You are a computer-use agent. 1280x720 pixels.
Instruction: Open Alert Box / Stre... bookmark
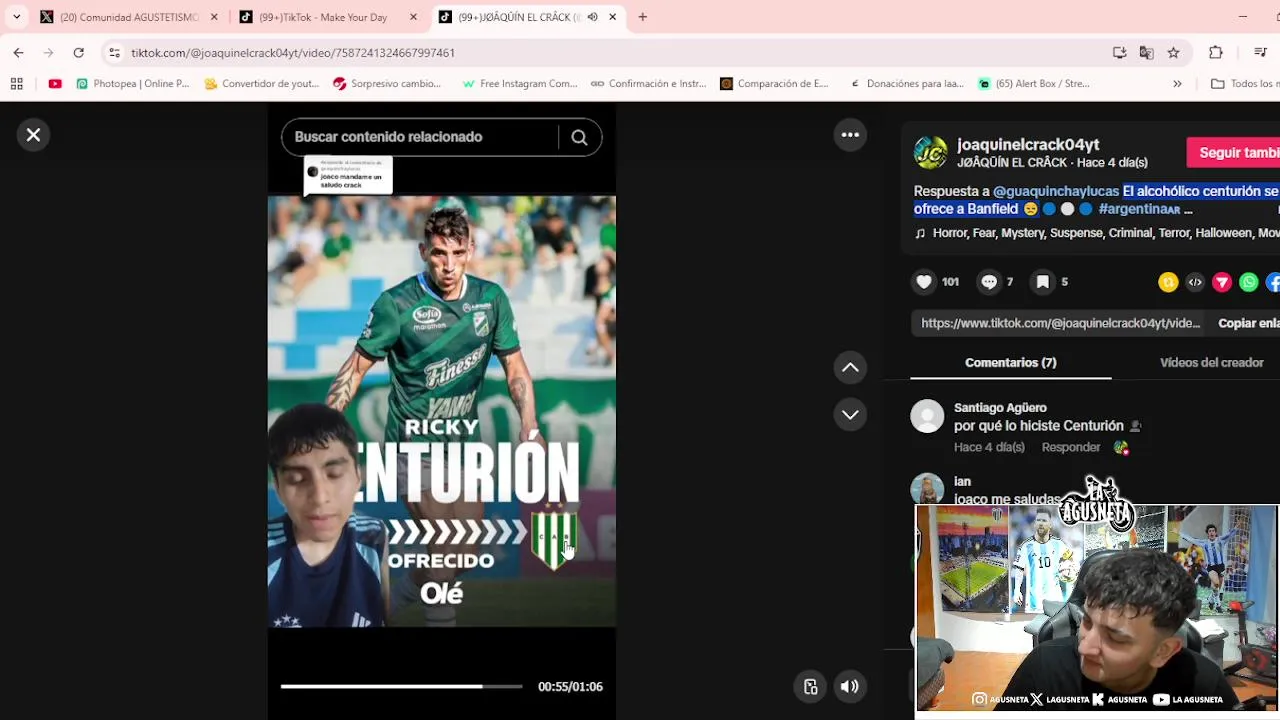(x=1034, y=84)
